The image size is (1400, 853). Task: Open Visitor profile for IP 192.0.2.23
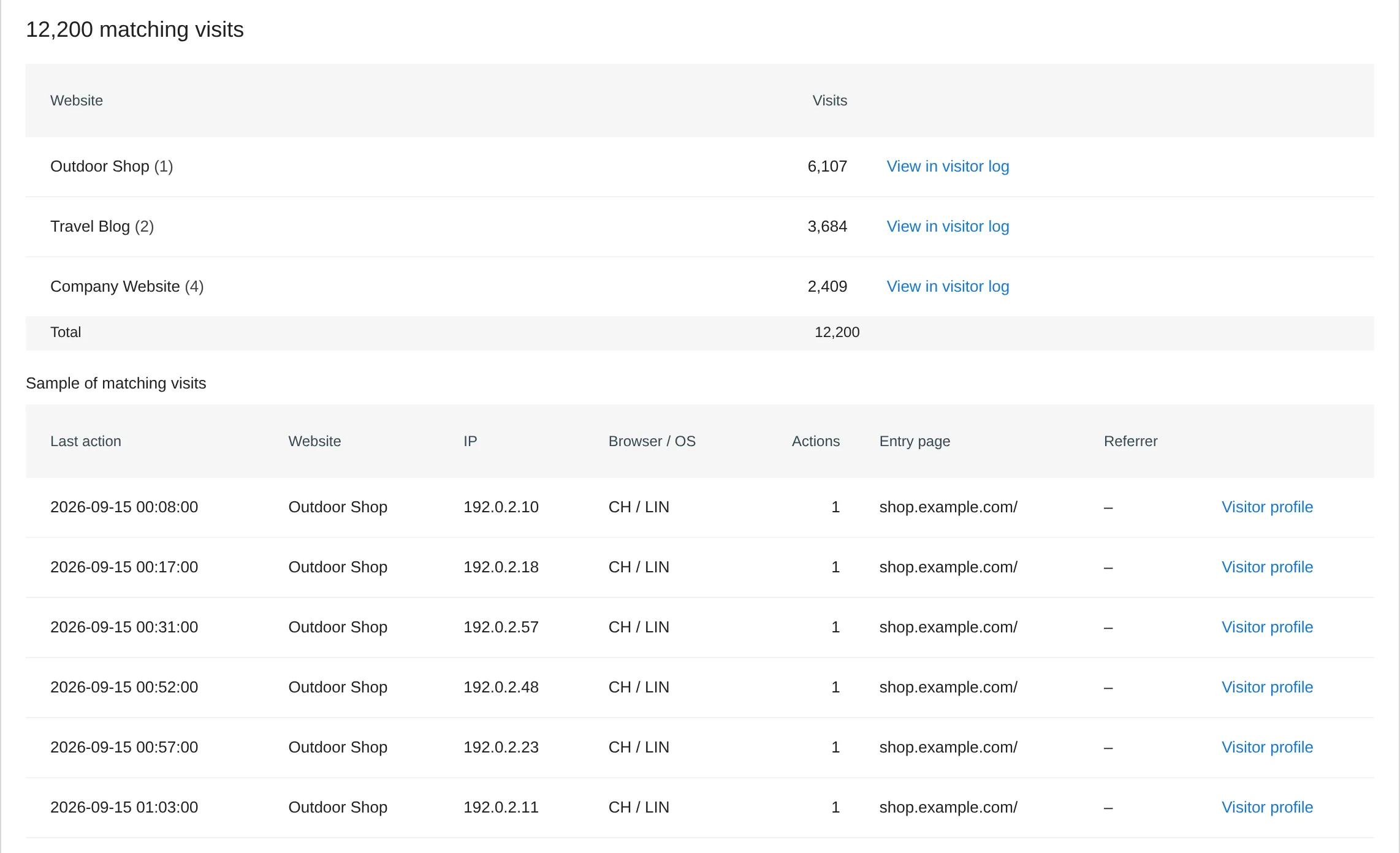click(x=1267, y=747)
